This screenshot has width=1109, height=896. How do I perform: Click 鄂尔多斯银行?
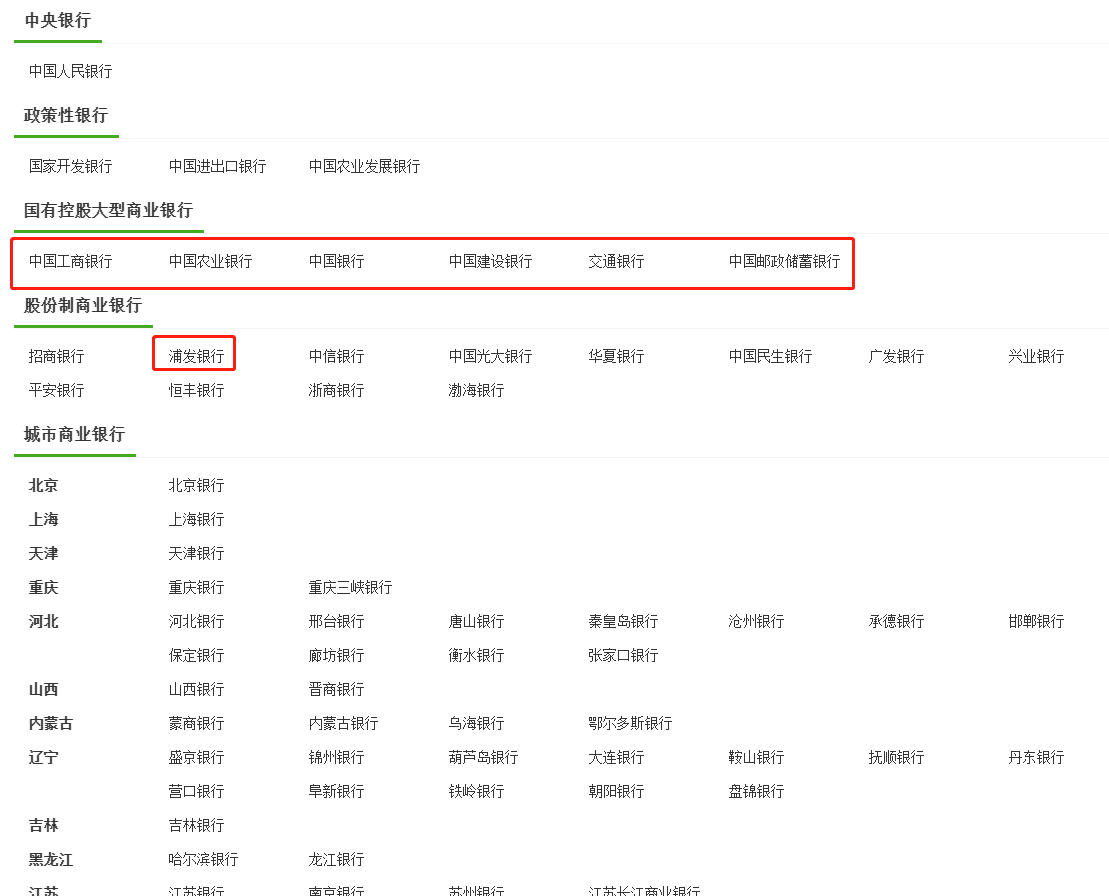click(630, 723)
